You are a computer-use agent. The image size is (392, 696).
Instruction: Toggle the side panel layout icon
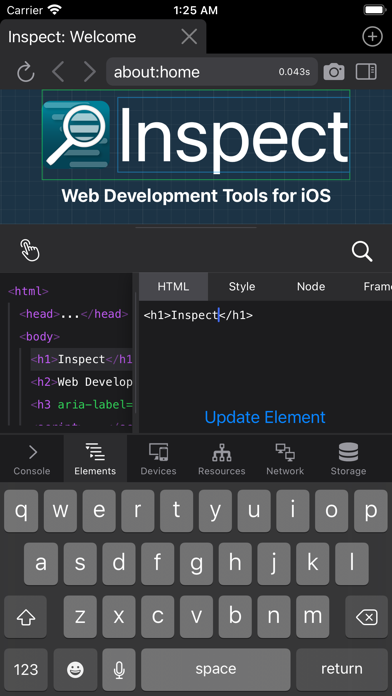366,72
